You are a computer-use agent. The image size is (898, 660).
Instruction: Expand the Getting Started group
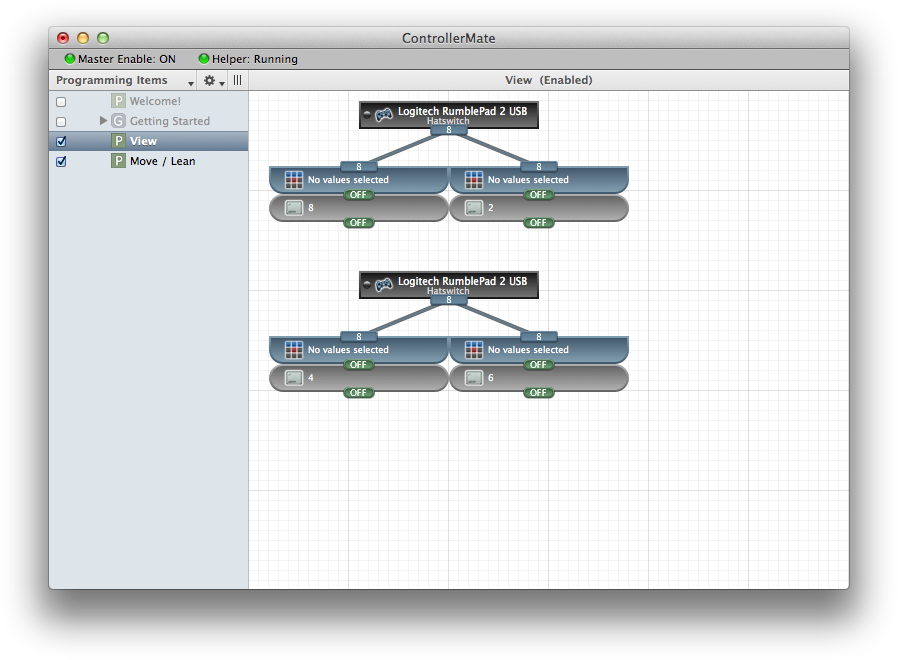(x=103, y=120)
